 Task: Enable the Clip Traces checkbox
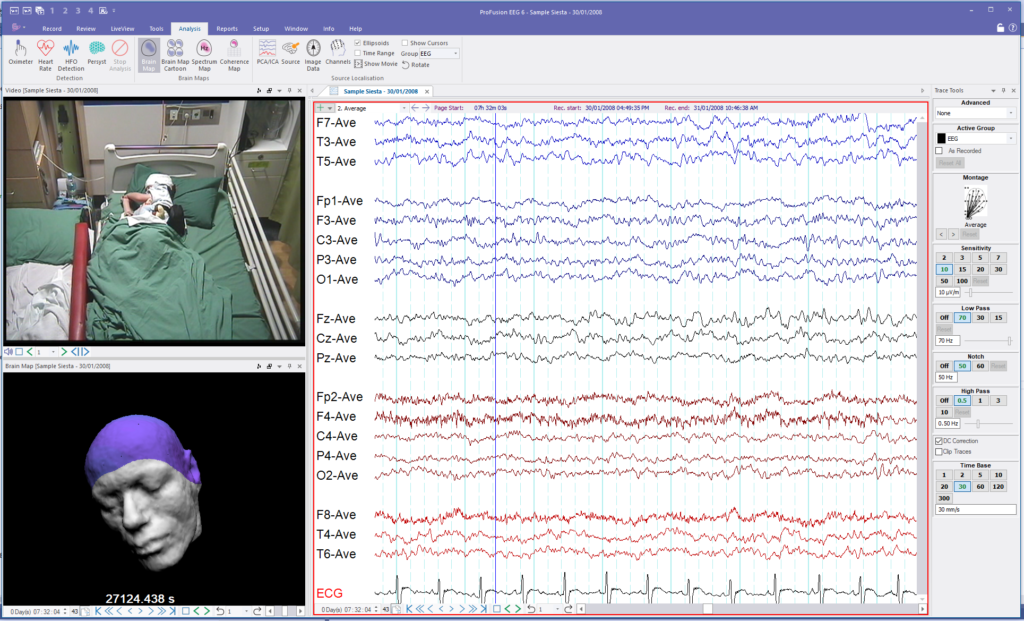(x=938, y=451)
